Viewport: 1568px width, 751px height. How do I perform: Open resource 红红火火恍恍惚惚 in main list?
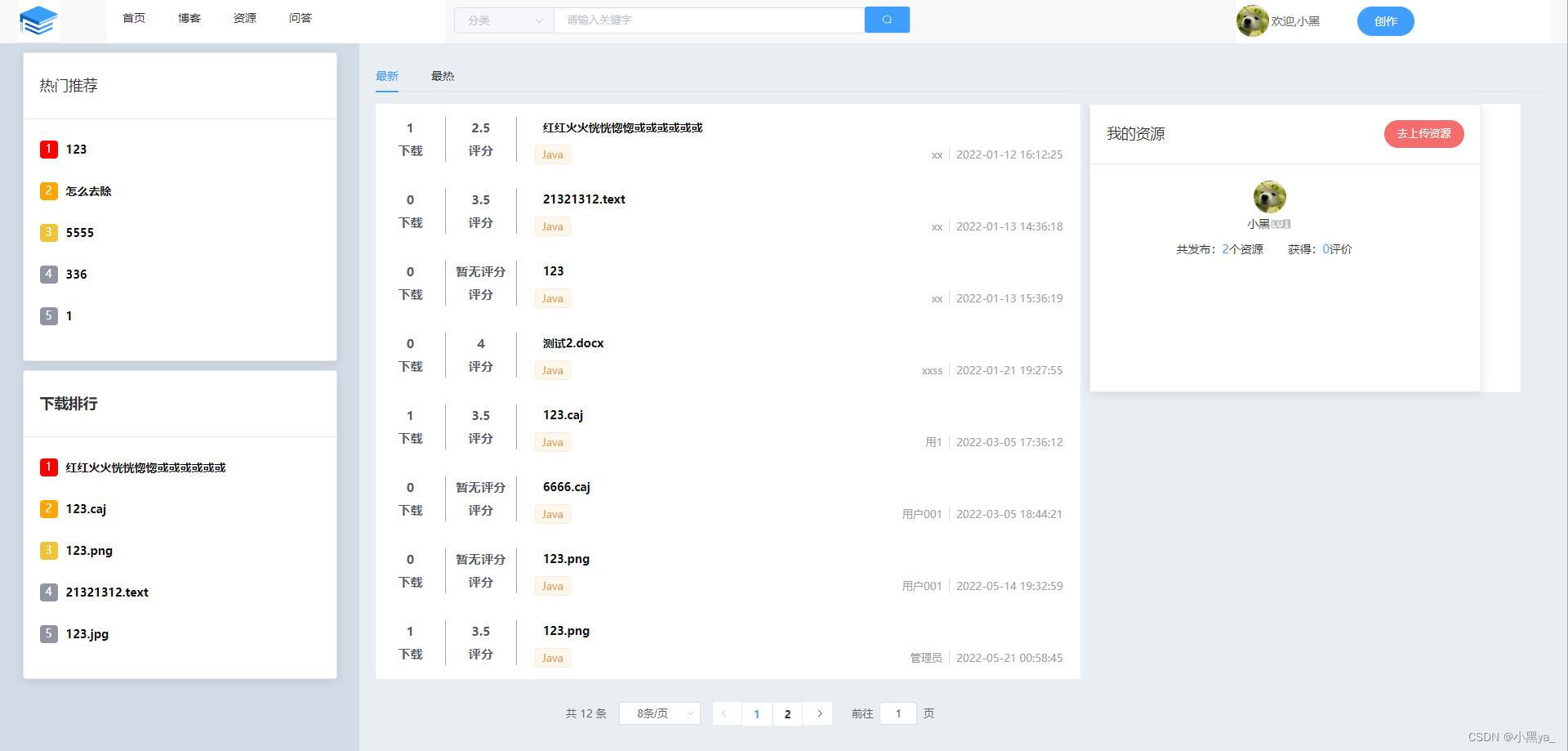pyautogui.click(x=622, y=127)
